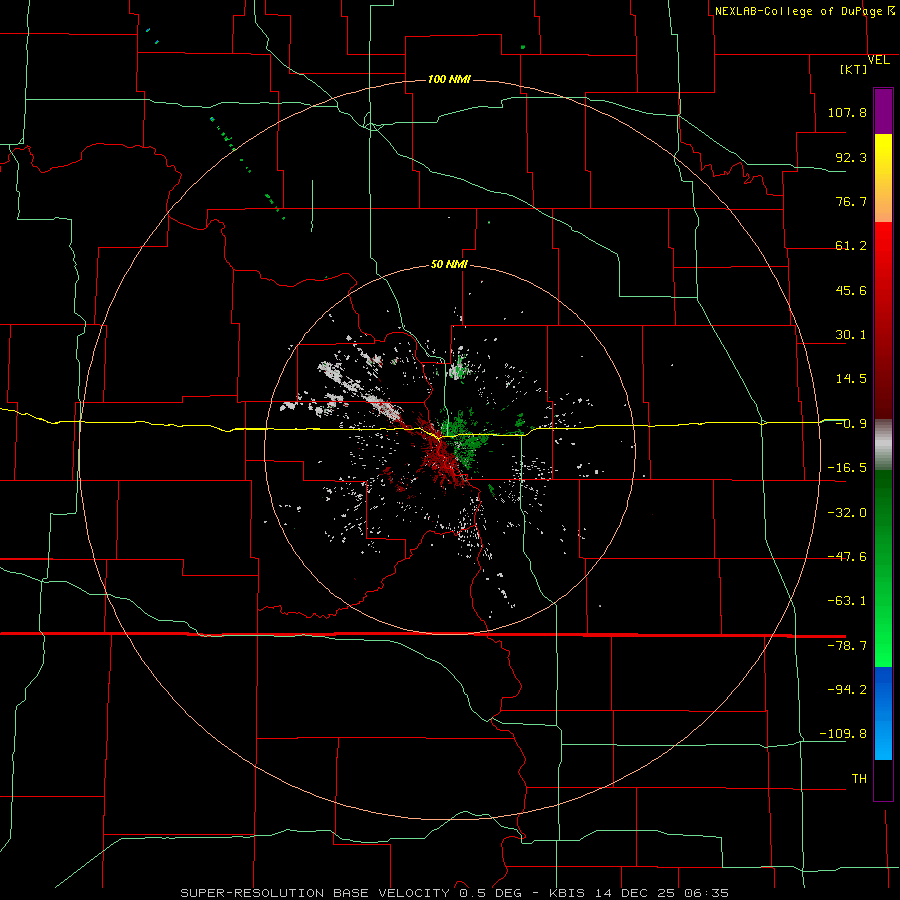Click the purple segment of color bar
This screenshot has height=900, width=900.
(883, 111)
